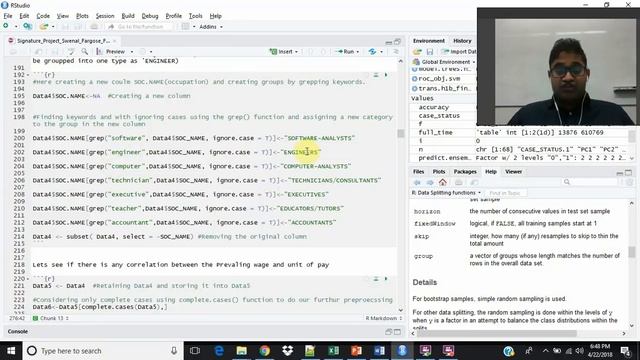Click the Create Project icon

tap(27, 27)
